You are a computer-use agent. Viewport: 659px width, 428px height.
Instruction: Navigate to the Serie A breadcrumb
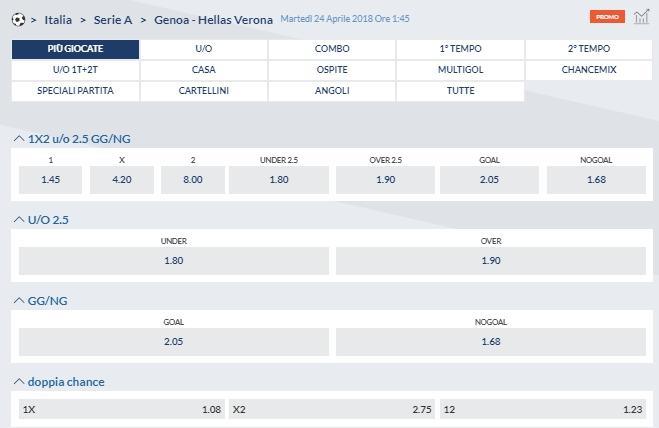(x=113, y=19)
